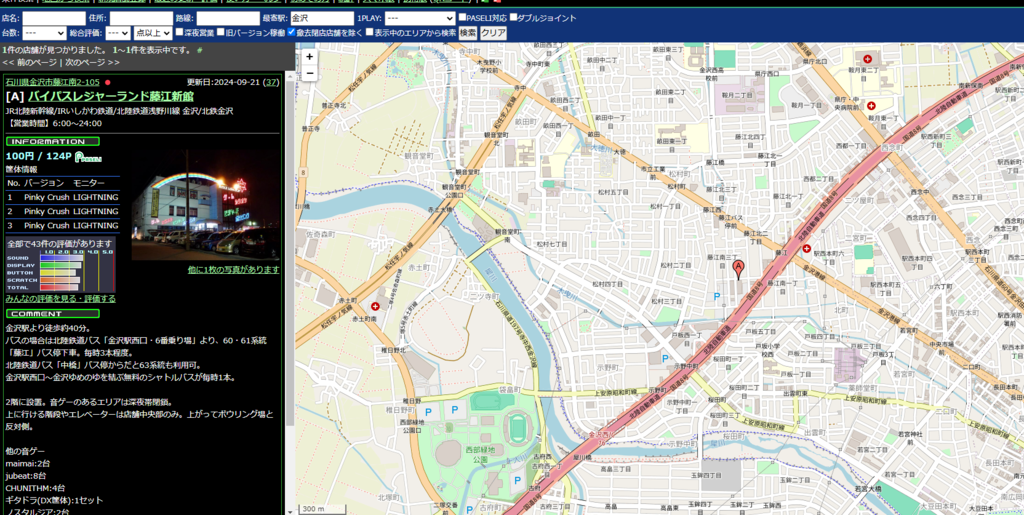Click 西部緑地公園 label on the map
This screenshot has width=1024, height=515.
pos(481,456)
